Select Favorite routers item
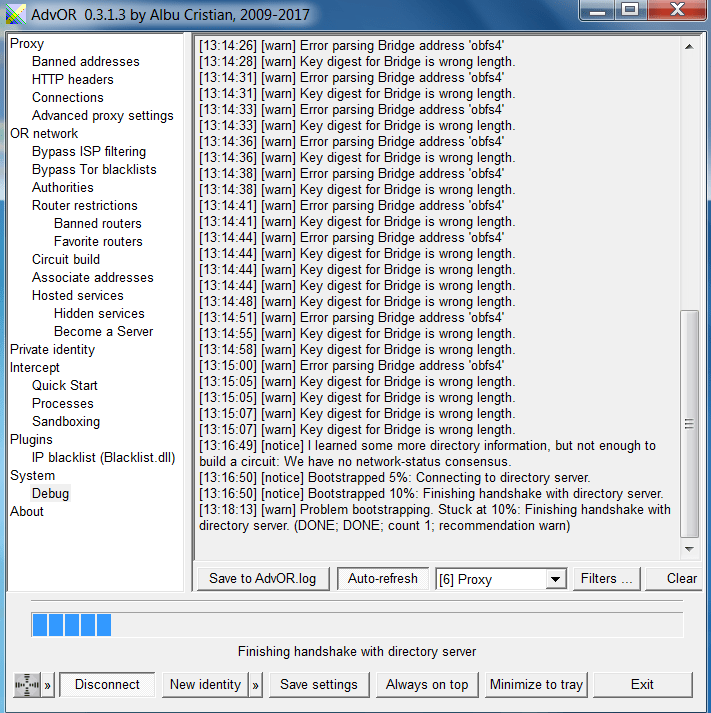The height and width of the screenshot is (713, 711). [x=98, y=241]
